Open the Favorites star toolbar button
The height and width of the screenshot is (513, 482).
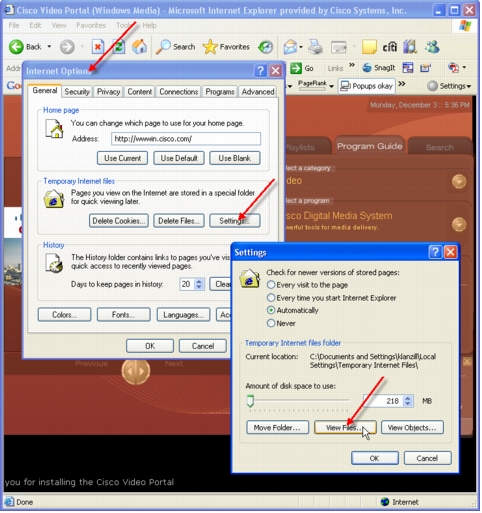click(x=226, y=47)
